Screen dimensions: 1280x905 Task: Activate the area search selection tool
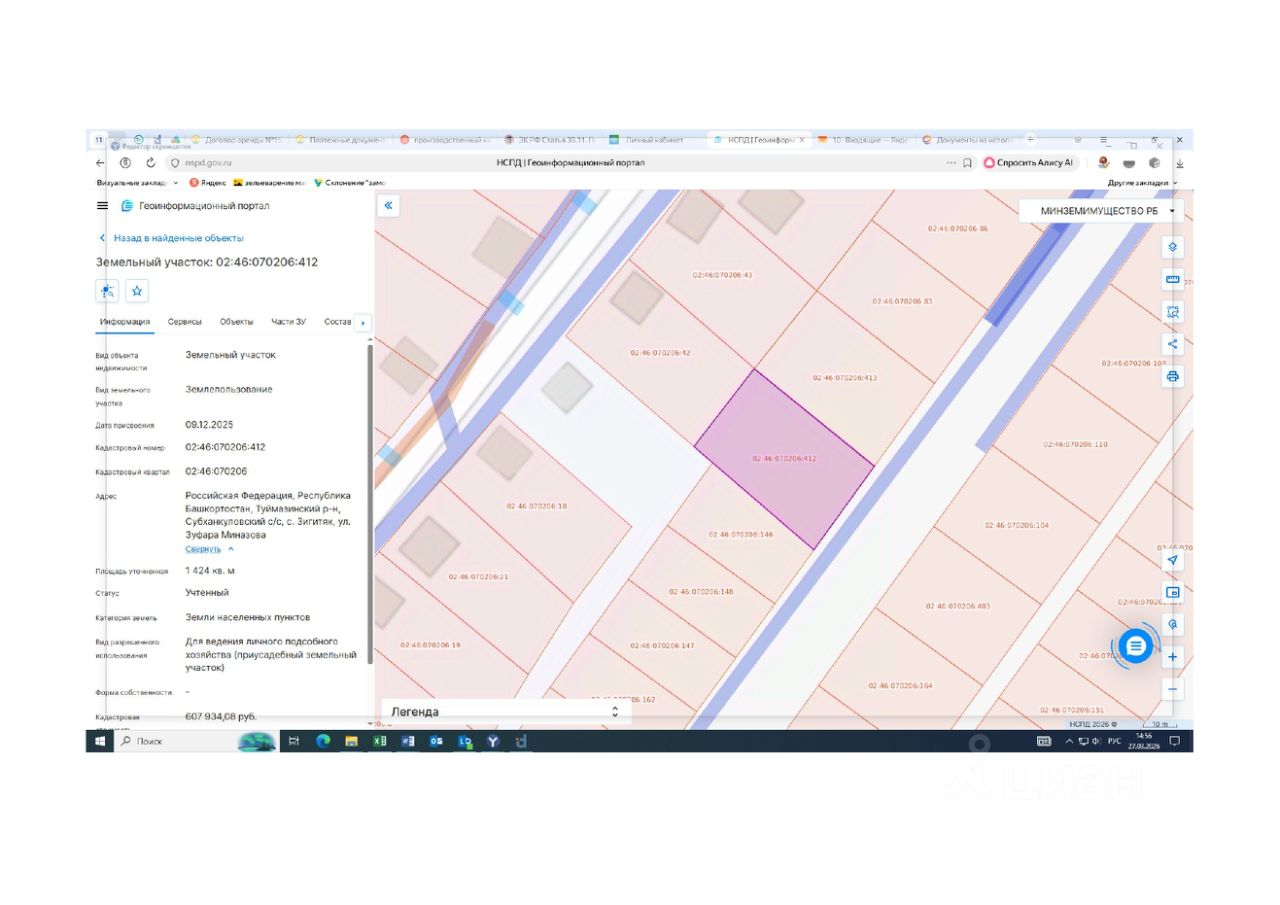(1173, 312)
